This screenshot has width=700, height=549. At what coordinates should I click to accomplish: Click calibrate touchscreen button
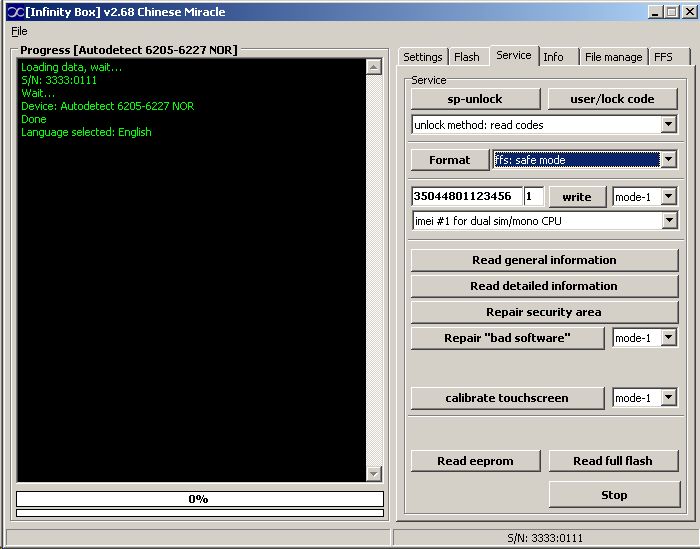508,398
